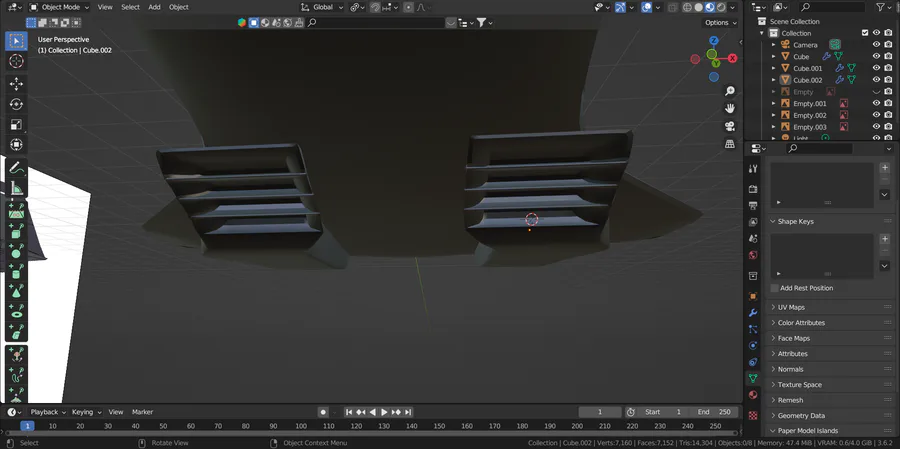Viewport: 900px width, 449px height.
Task: Open the View menu in viewport header
Action: tap(105, 7)
